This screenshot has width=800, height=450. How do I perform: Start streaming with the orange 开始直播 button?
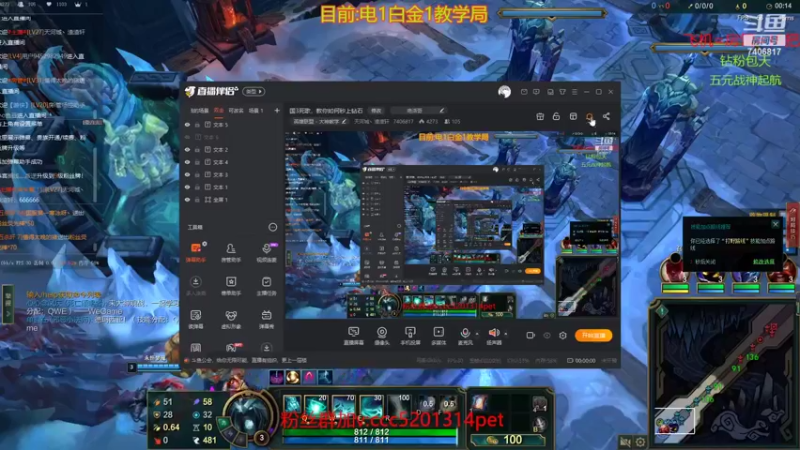point(593,335)
